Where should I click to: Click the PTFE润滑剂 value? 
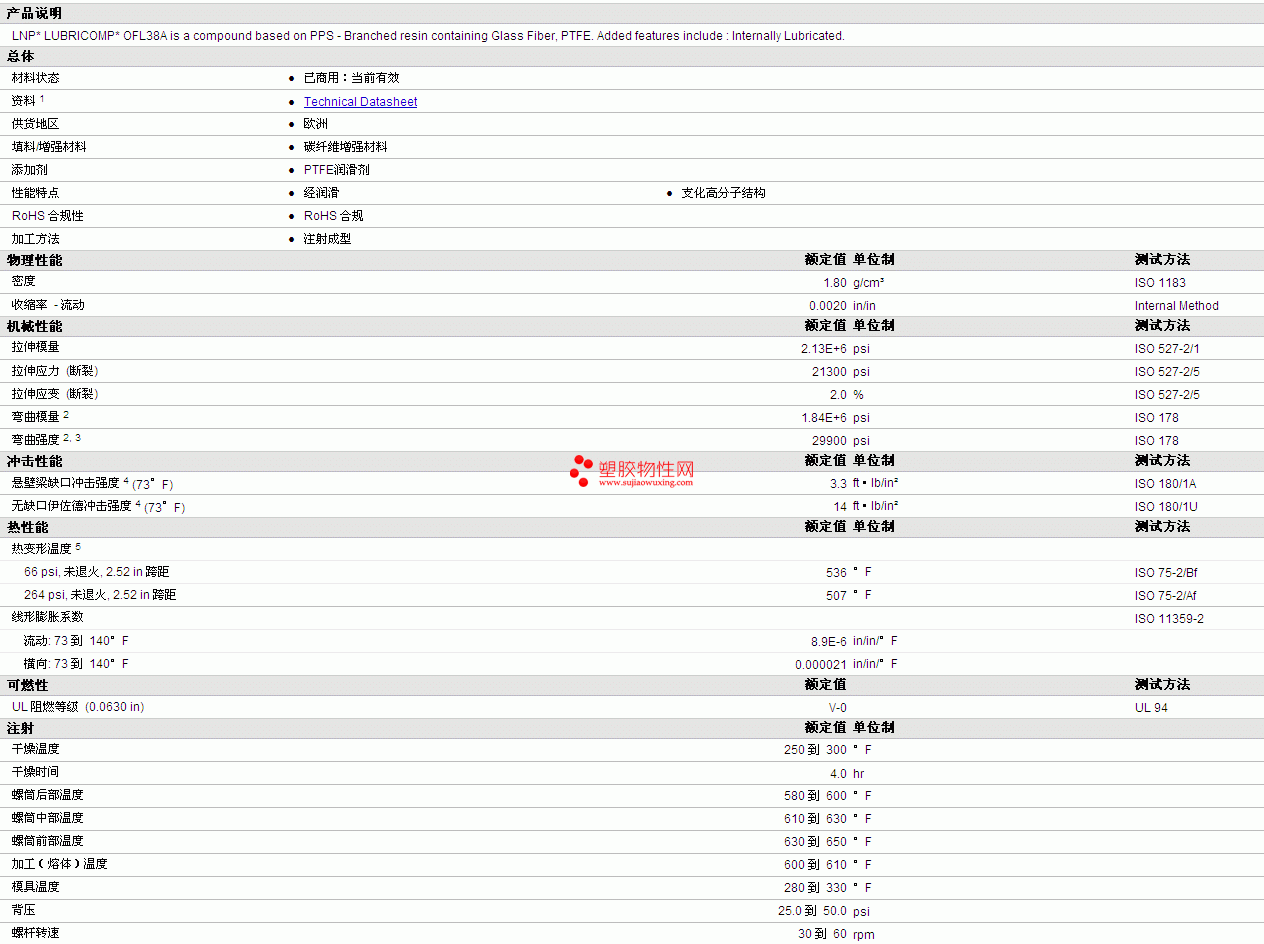pyautogui.click(x=337, y=170)
